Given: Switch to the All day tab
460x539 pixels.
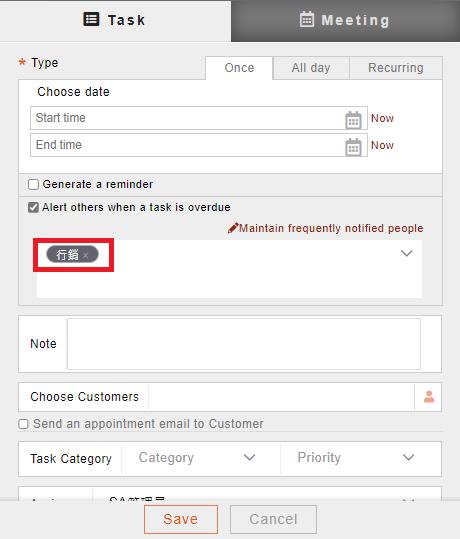Looking at the screenshot, I should point(311,68).
